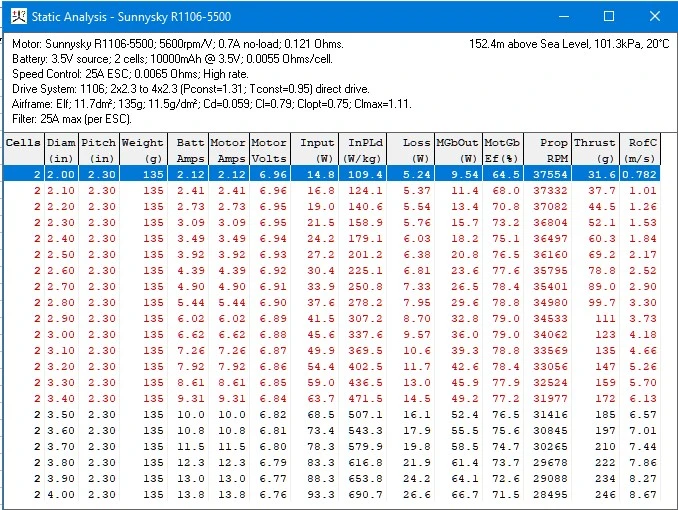
Task: Click the app icon in the title bar
Action: (18, 17)
